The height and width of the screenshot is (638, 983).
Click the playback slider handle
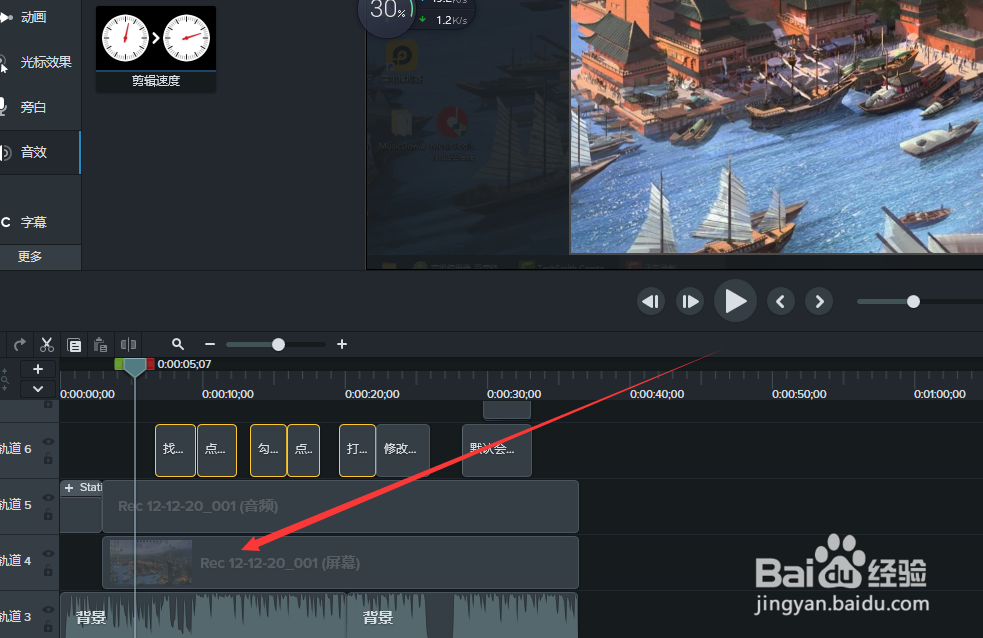coord(913,302)
